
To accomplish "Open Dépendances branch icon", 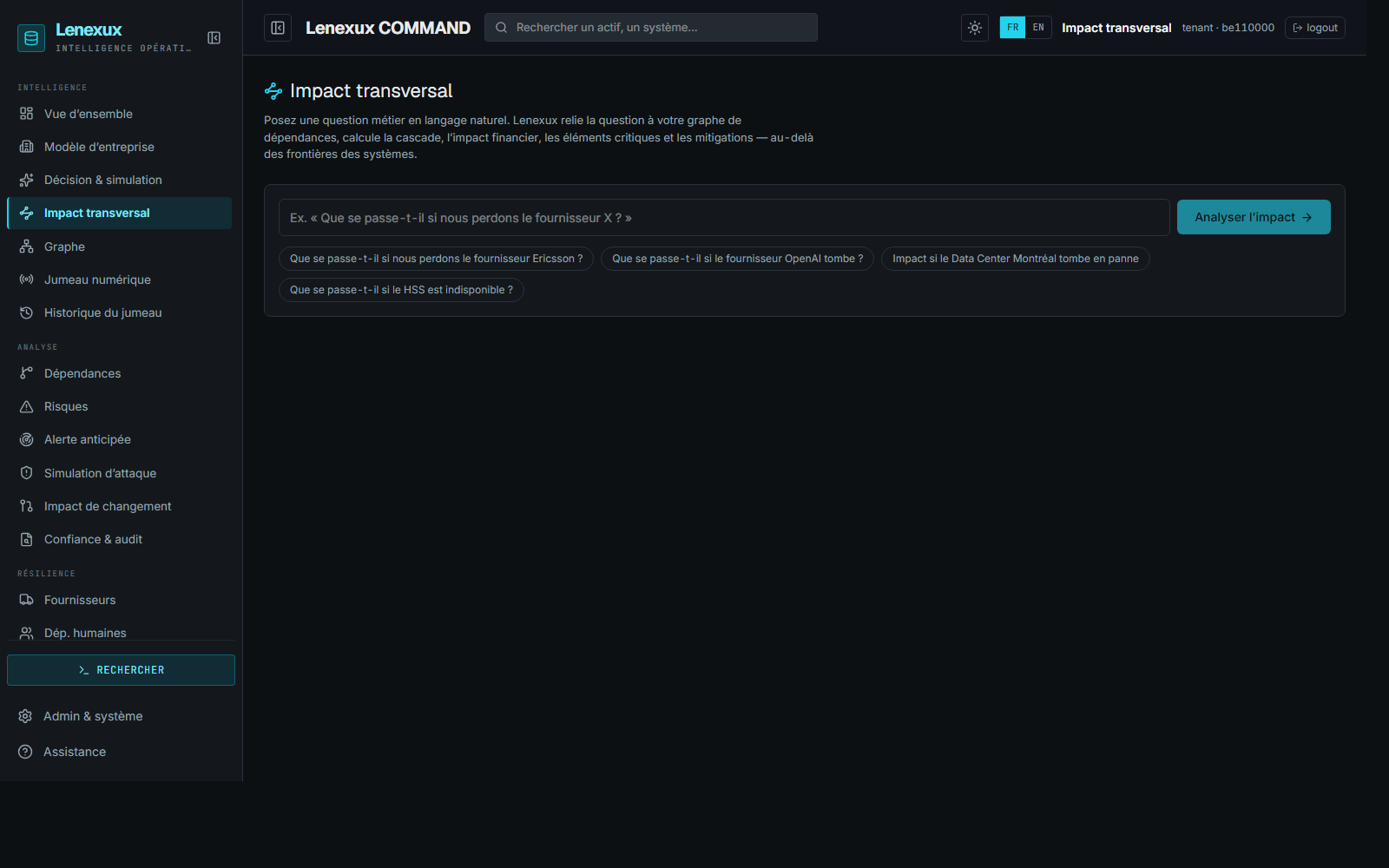I will point(27,373).
